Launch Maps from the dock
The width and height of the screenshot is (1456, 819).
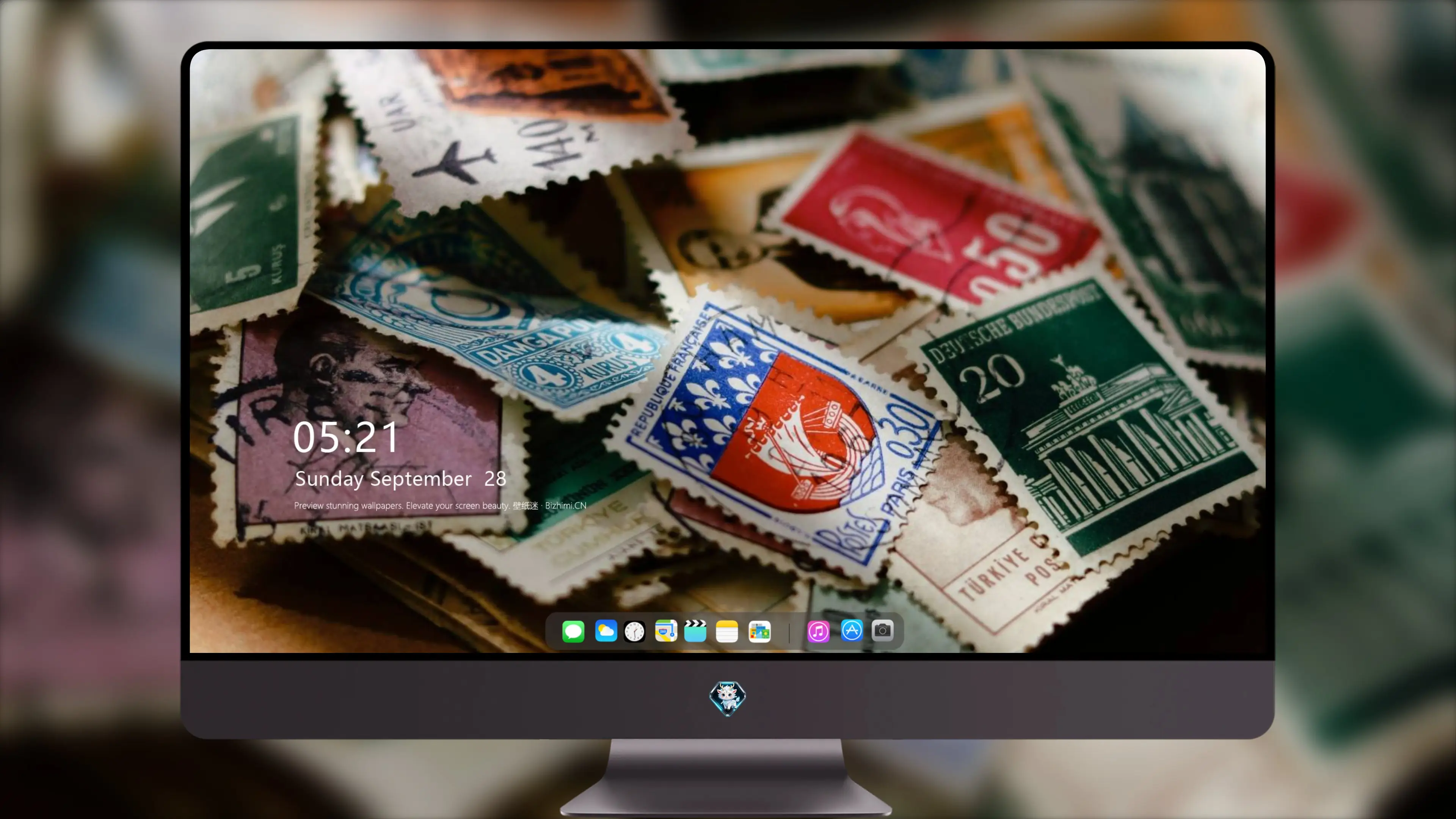click(x=666, y=631)
